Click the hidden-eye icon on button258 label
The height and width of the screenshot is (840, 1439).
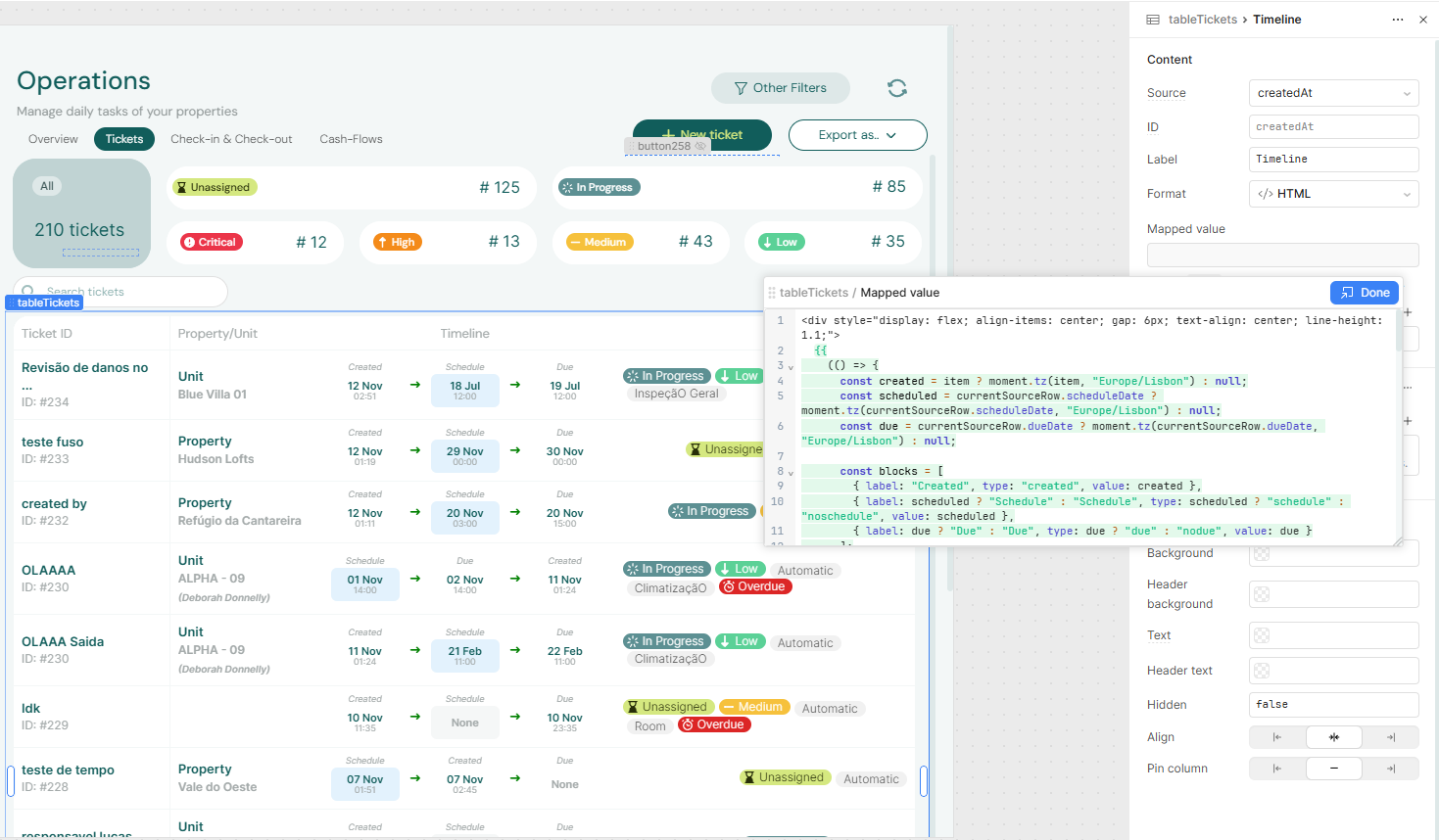coord(700,146)
